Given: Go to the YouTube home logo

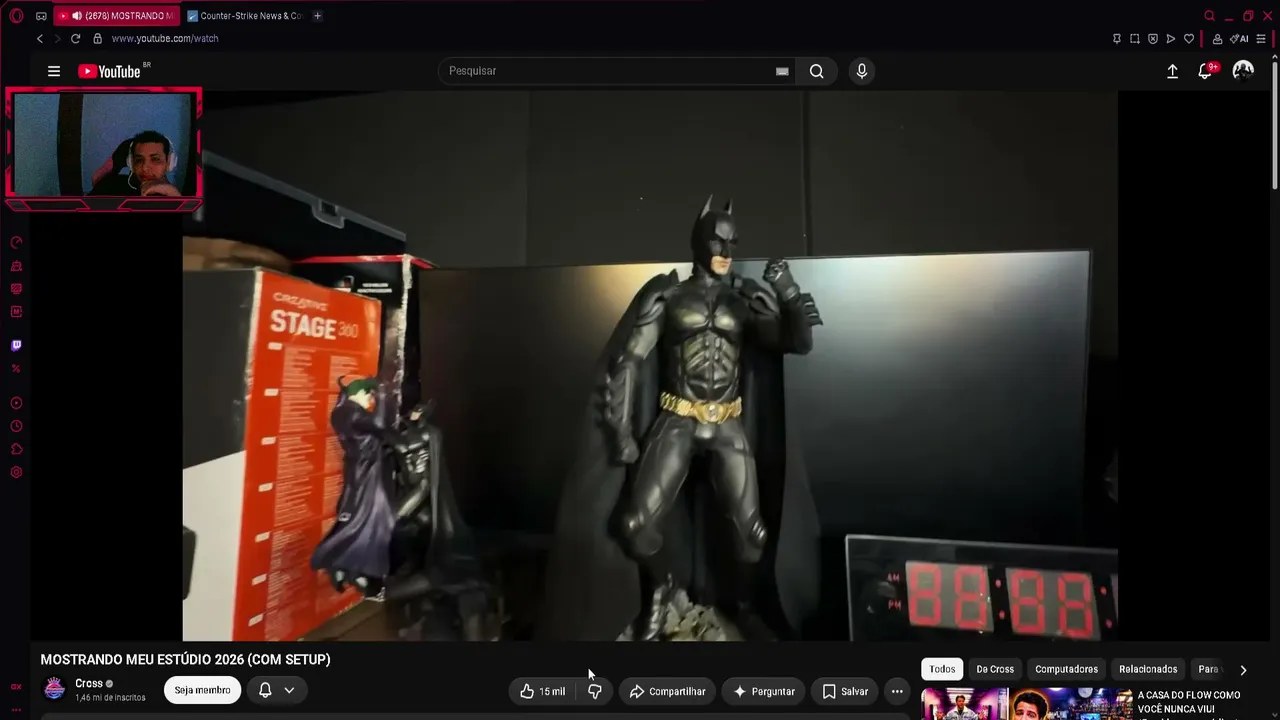Looking at the screenshot, I should click(110, 71).
